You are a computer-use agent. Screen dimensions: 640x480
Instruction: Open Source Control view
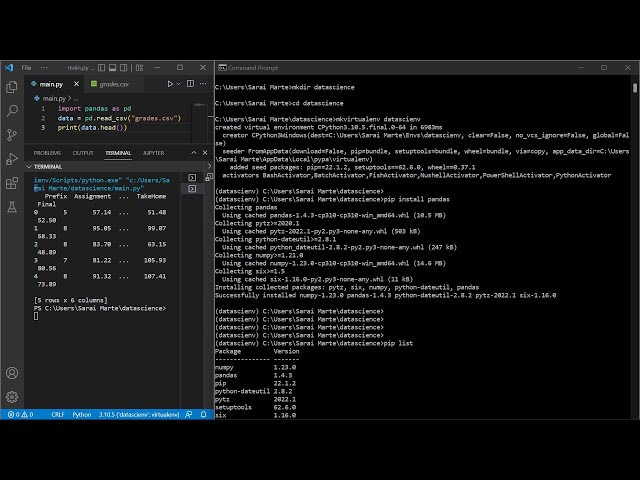(12, 135)
